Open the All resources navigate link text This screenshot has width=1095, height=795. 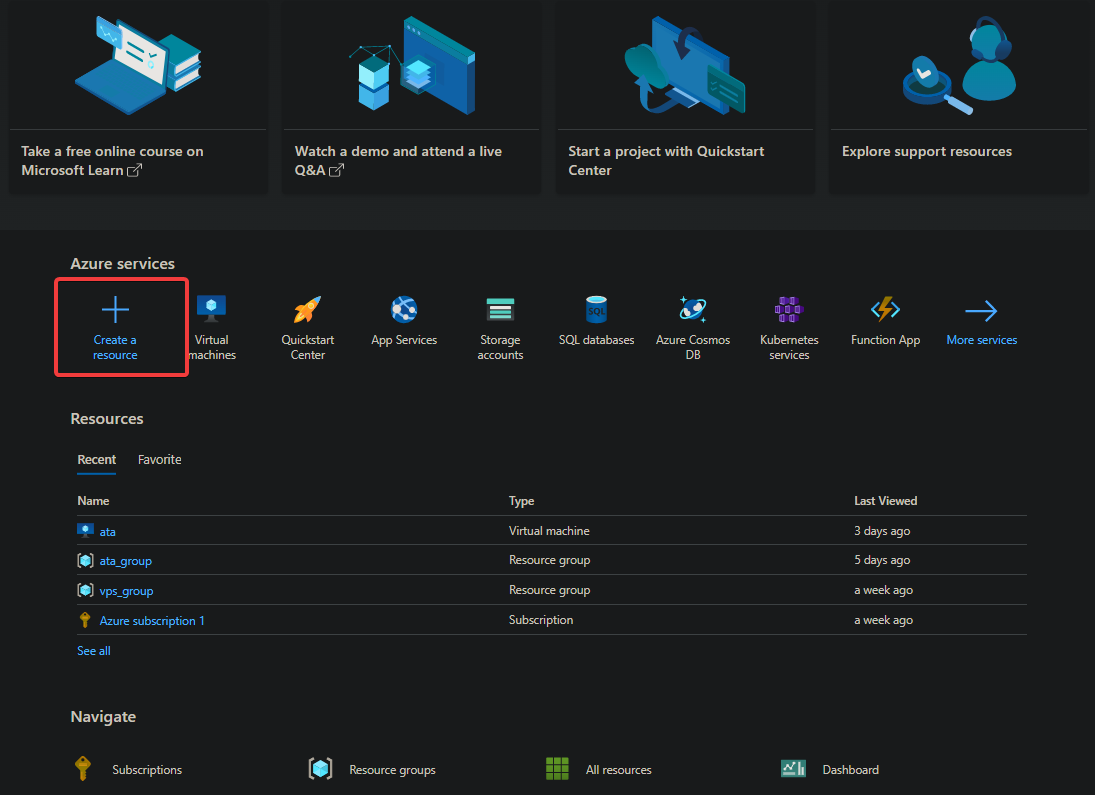pyautogui.click(x=619, y=769)
